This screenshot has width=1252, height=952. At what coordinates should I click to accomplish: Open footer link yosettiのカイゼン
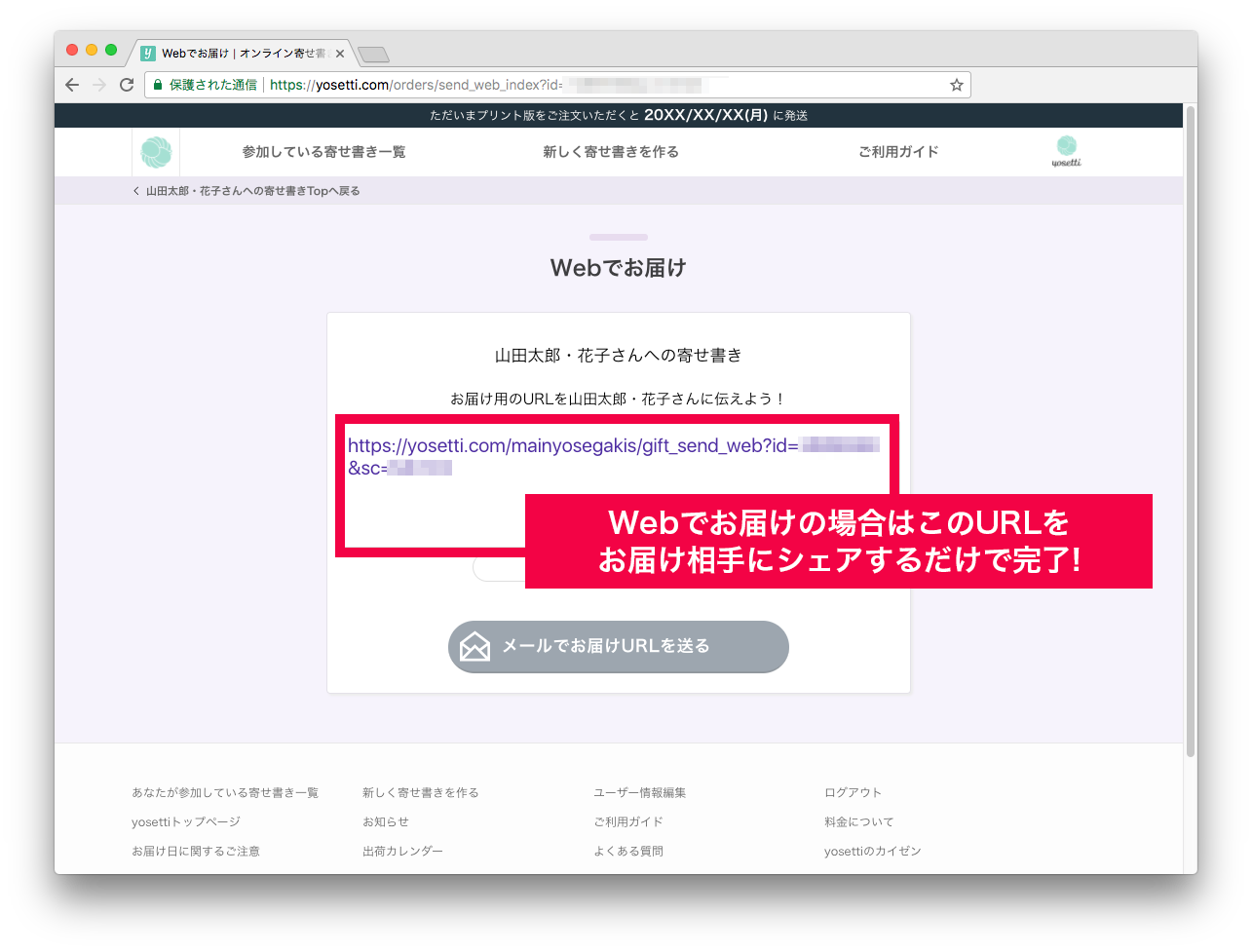pos(873,851)
